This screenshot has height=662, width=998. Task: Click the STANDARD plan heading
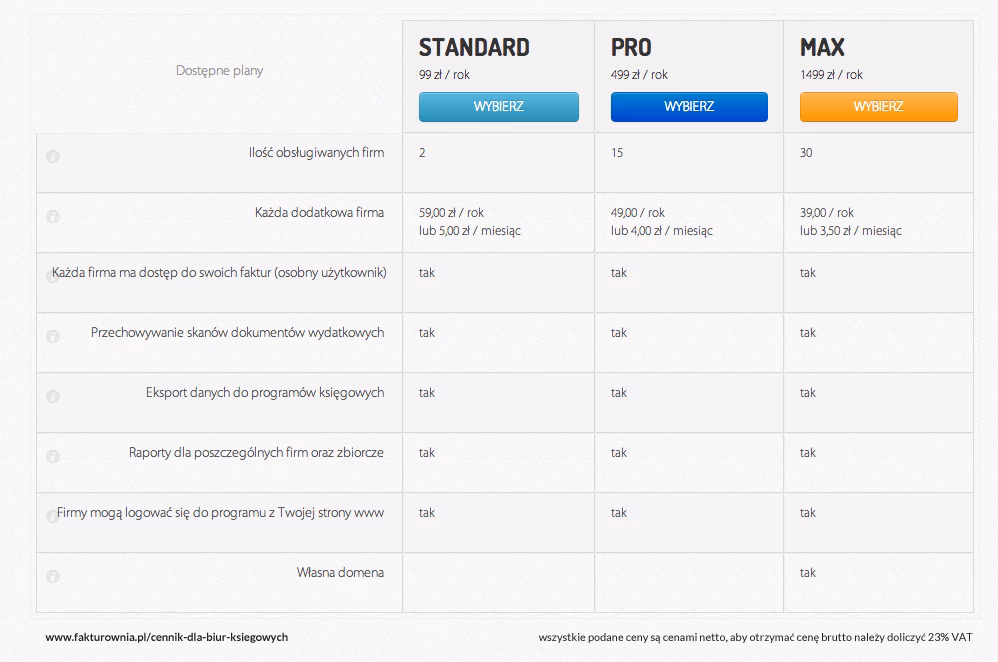point(474,47)
